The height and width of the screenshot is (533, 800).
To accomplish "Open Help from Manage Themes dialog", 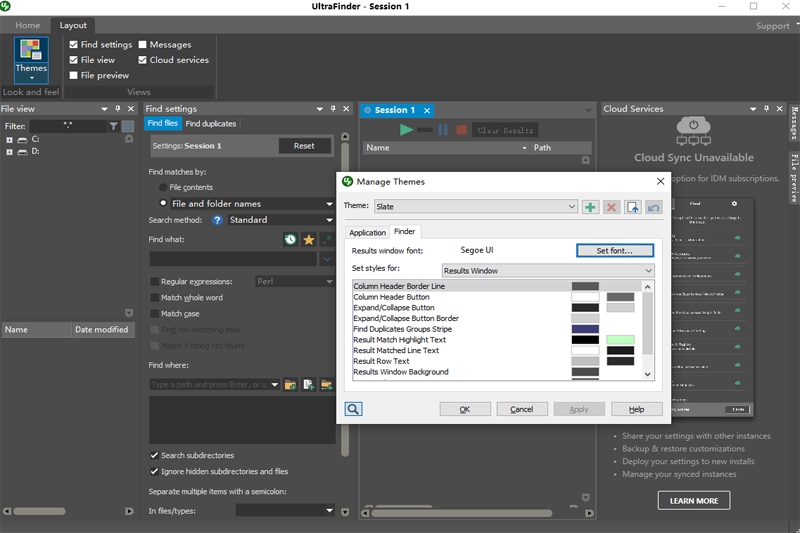I will 636,409.
